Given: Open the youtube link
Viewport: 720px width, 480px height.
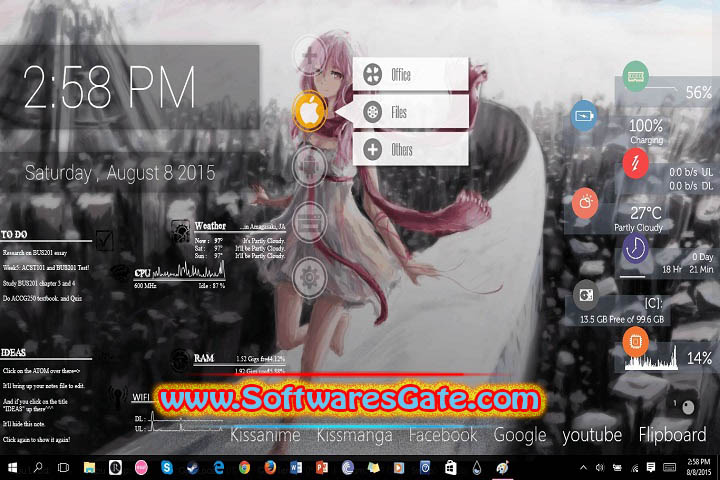Looking at the screenshot, I should [x=592, y=435].
